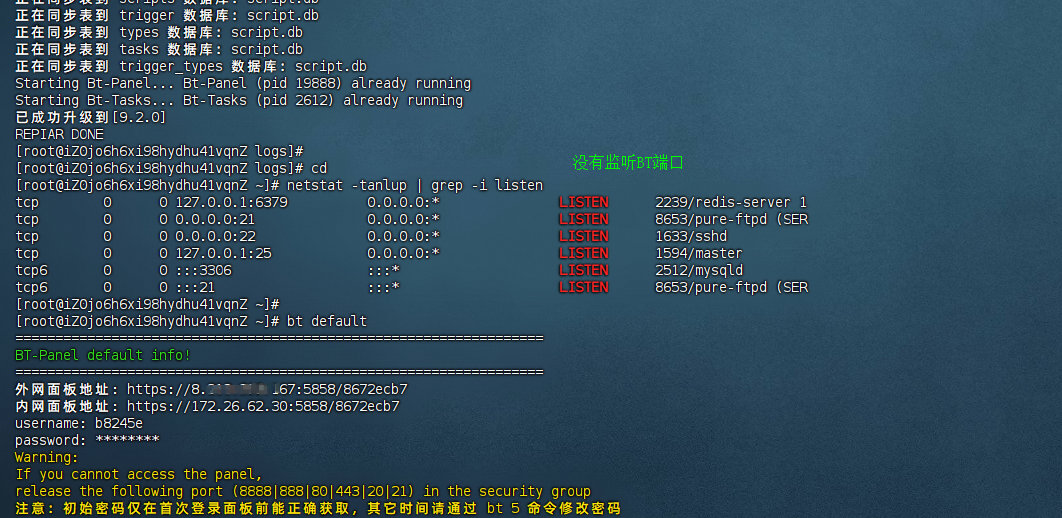Click the 'bt 5' password reminder note
This screenshot has height=518, width=1062.
tap(318, 508)
